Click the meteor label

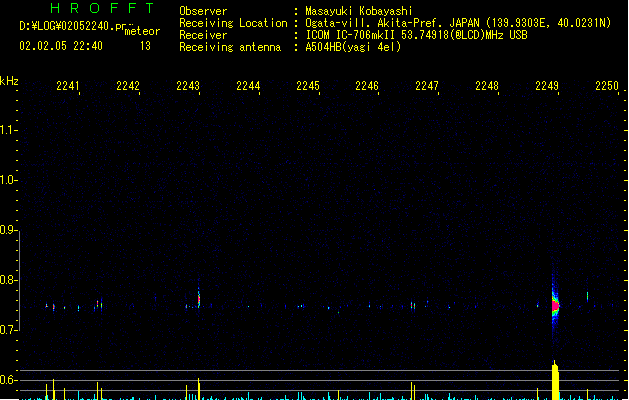[x=142, y=31]
